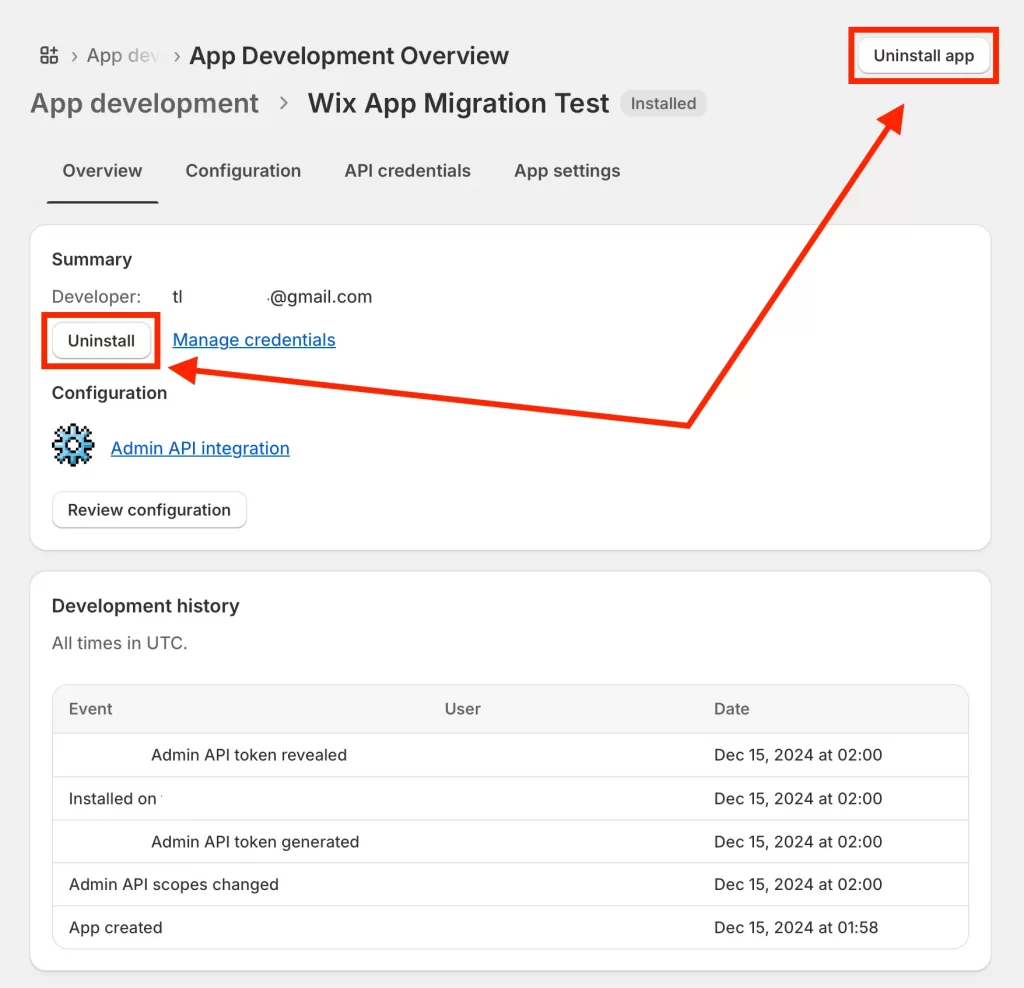This screenshot has width=1024, height=988.
Task: Open the API credentials tab
Action: 406,171
